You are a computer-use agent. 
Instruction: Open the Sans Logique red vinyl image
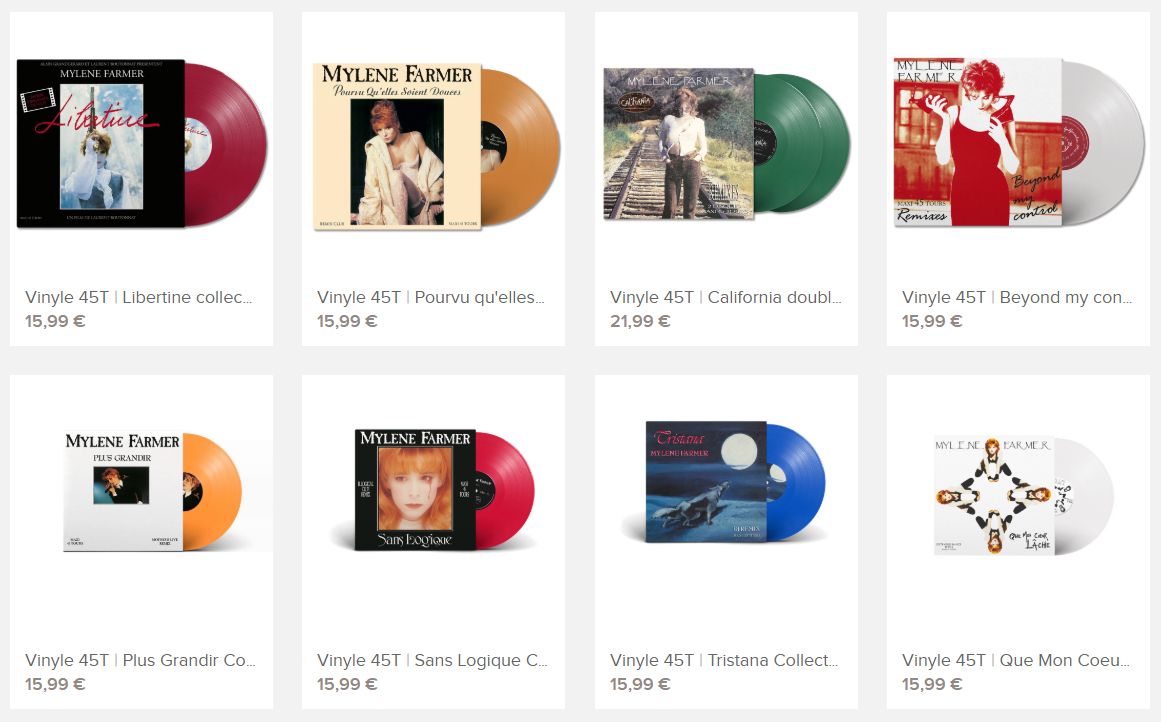coord(434,489)
